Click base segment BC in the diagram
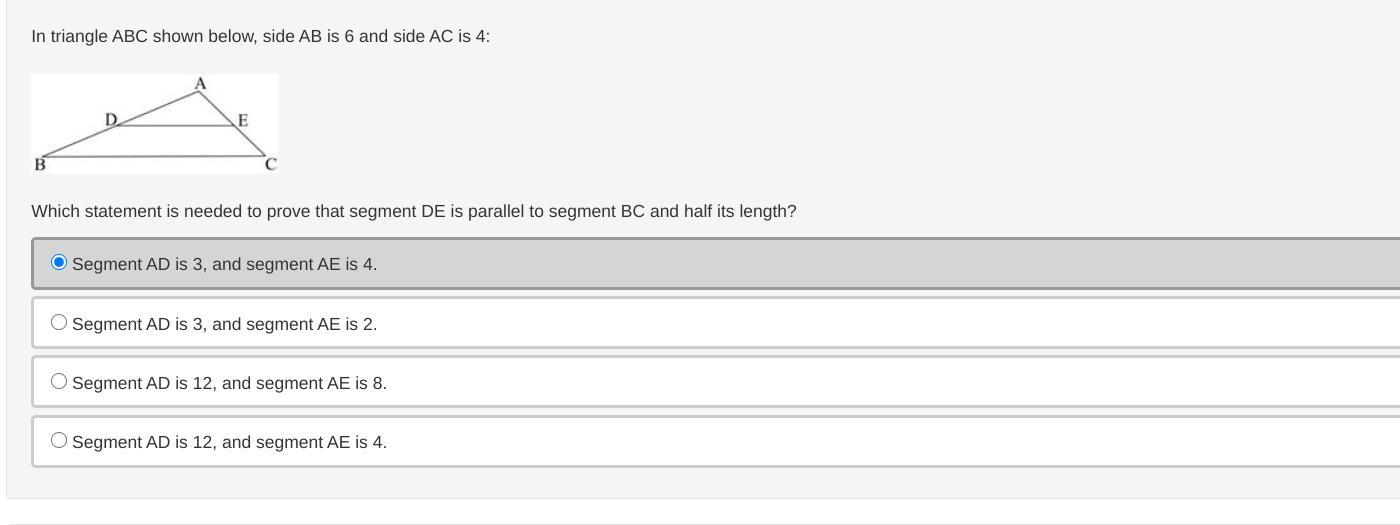1400x525 pixels. click(x=155, y=156)
